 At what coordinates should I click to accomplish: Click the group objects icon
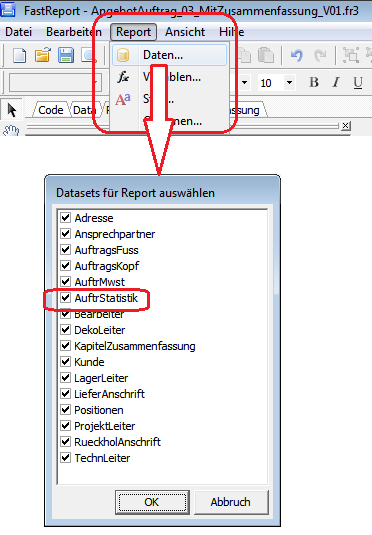pos(351,55)
